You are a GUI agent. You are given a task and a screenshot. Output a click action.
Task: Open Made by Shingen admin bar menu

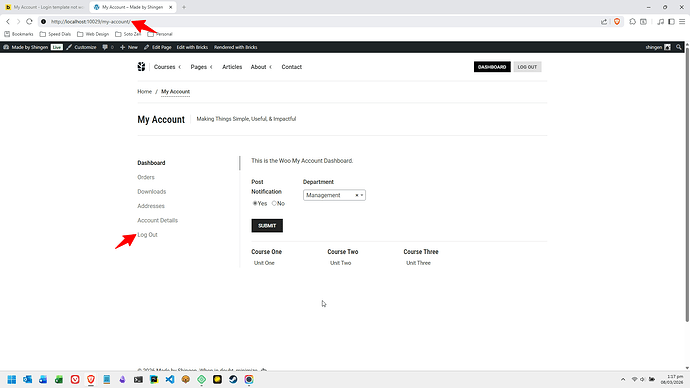pyautogui.click(x=26, y=47)
